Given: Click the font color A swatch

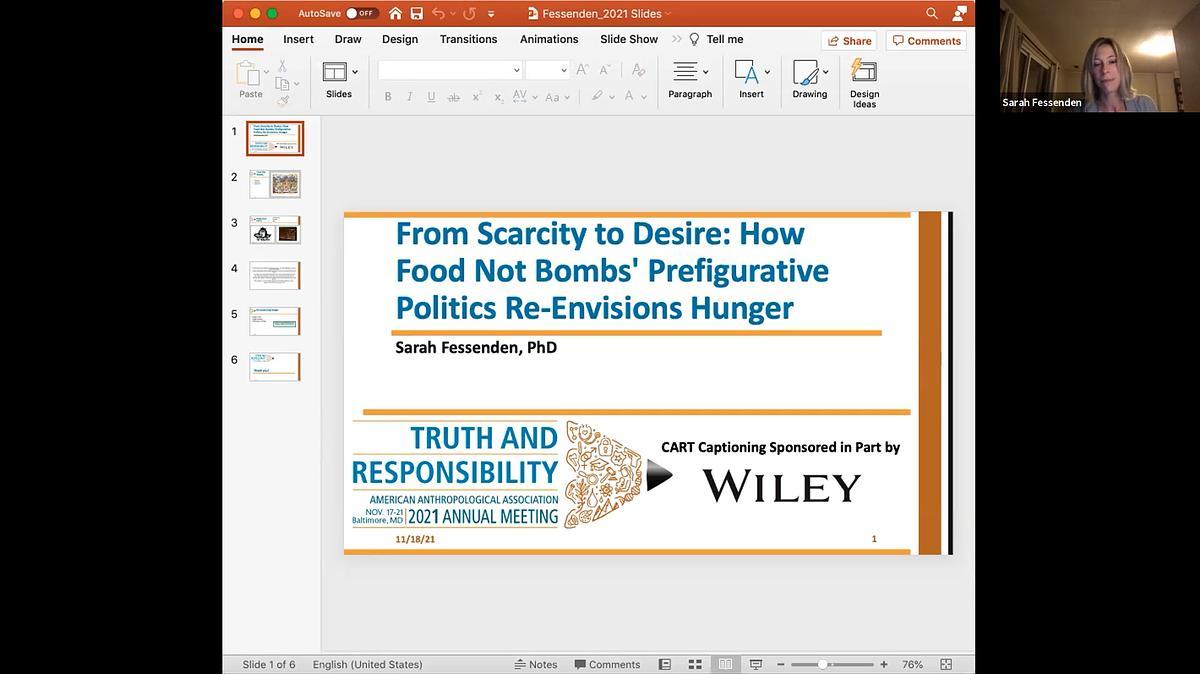Looking at the screenshot, I should point(629,96).
